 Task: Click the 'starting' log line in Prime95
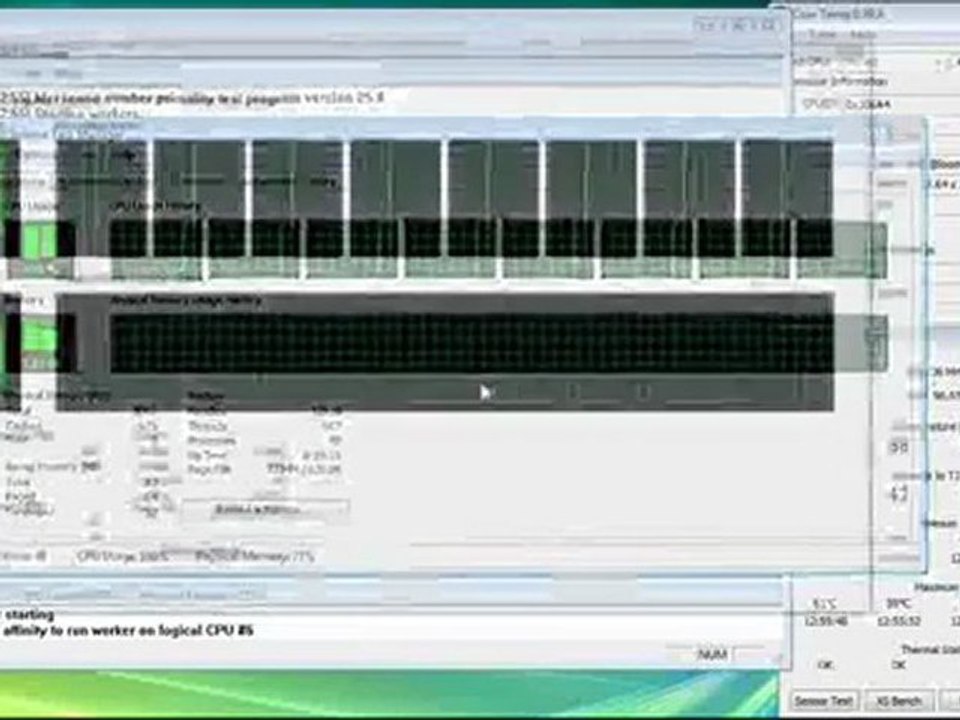[x=29, y=615]
